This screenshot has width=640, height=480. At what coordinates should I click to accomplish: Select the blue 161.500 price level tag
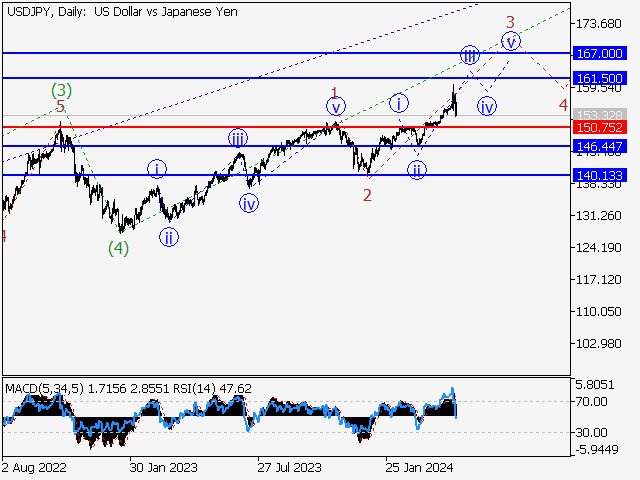click(599, 78)
